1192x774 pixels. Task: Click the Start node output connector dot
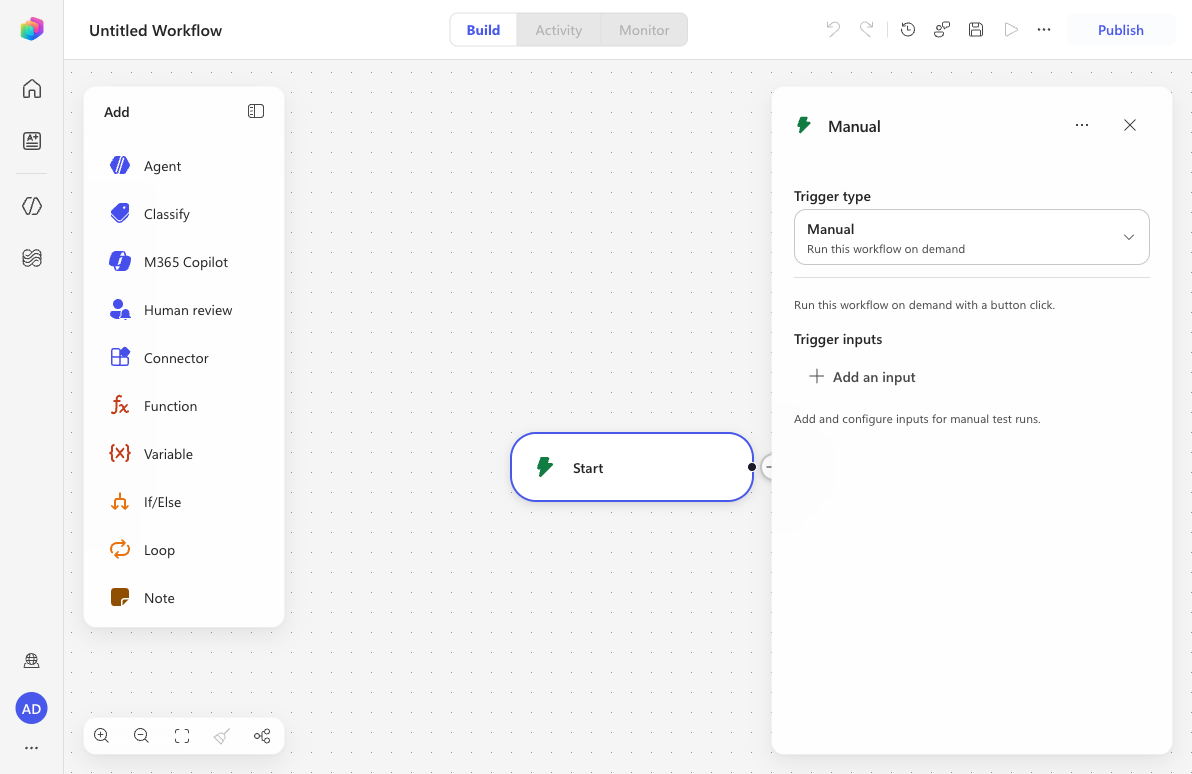coord(752,467)
